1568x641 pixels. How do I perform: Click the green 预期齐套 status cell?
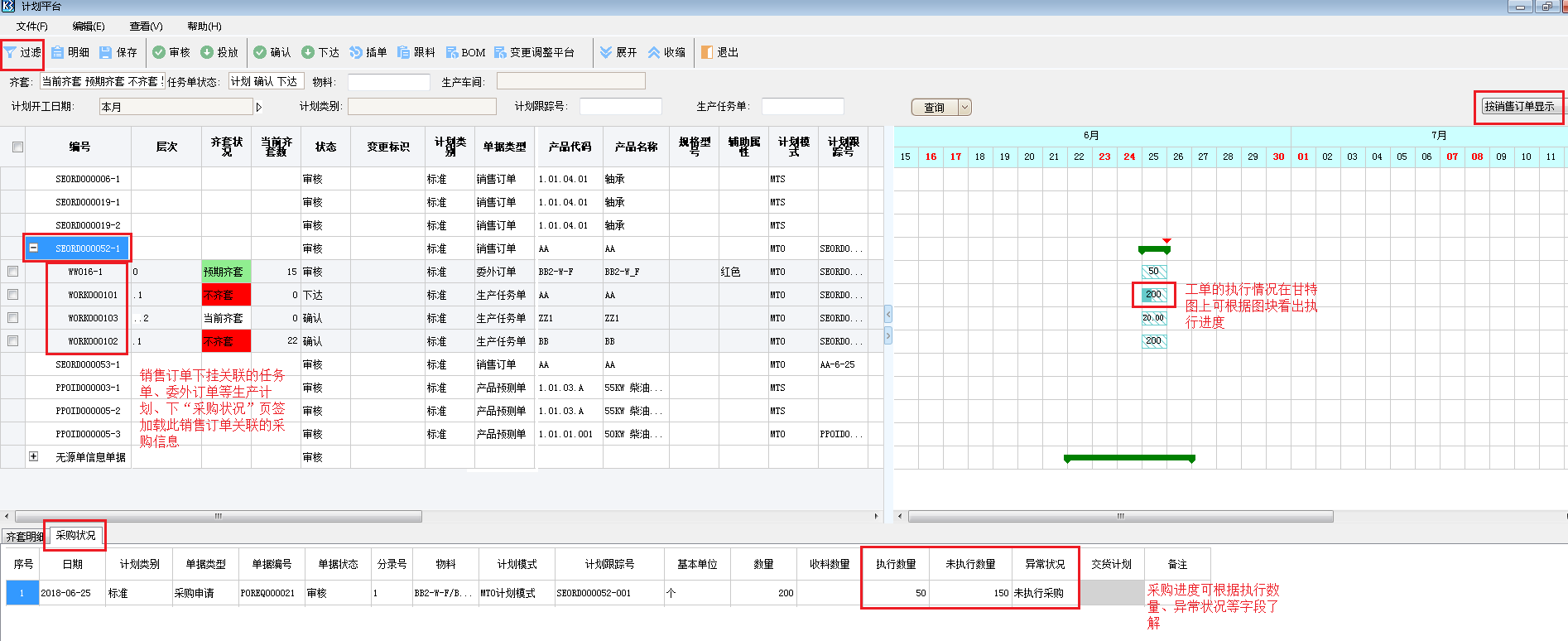pyautogui.click(x=226, y=272)
